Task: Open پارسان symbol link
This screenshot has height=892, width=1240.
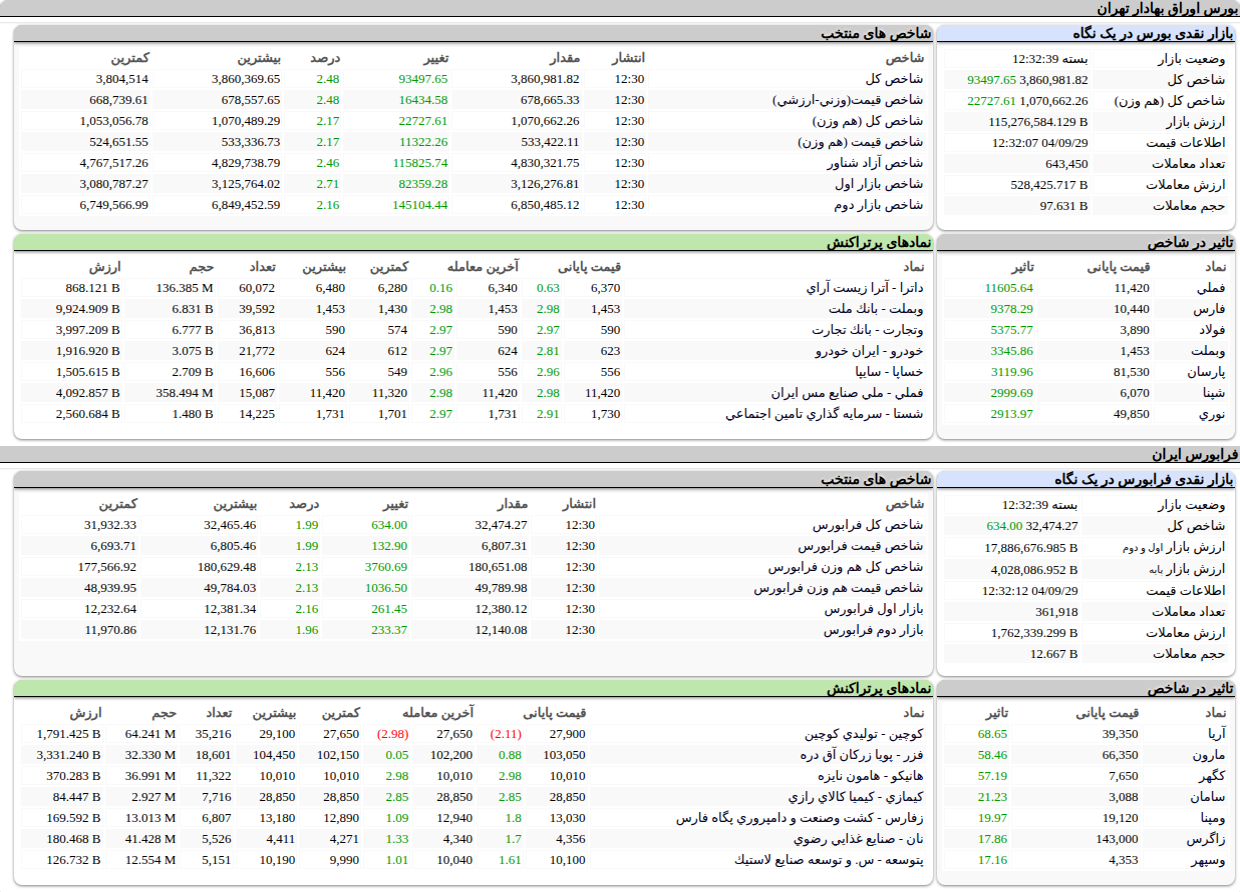Action: (x=1208, y=372)
